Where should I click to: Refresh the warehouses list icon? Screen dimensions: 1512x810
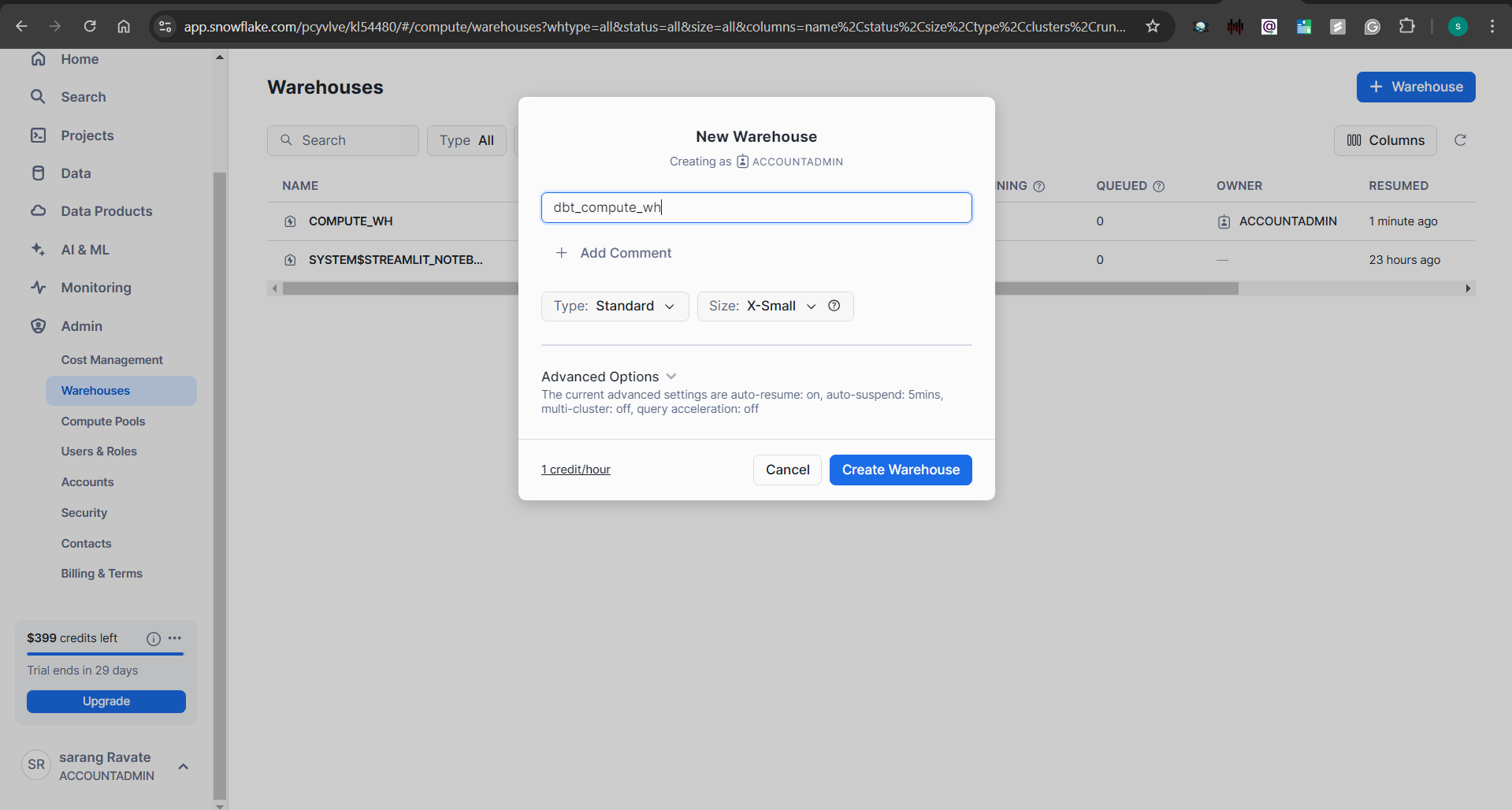(1460, 140)
